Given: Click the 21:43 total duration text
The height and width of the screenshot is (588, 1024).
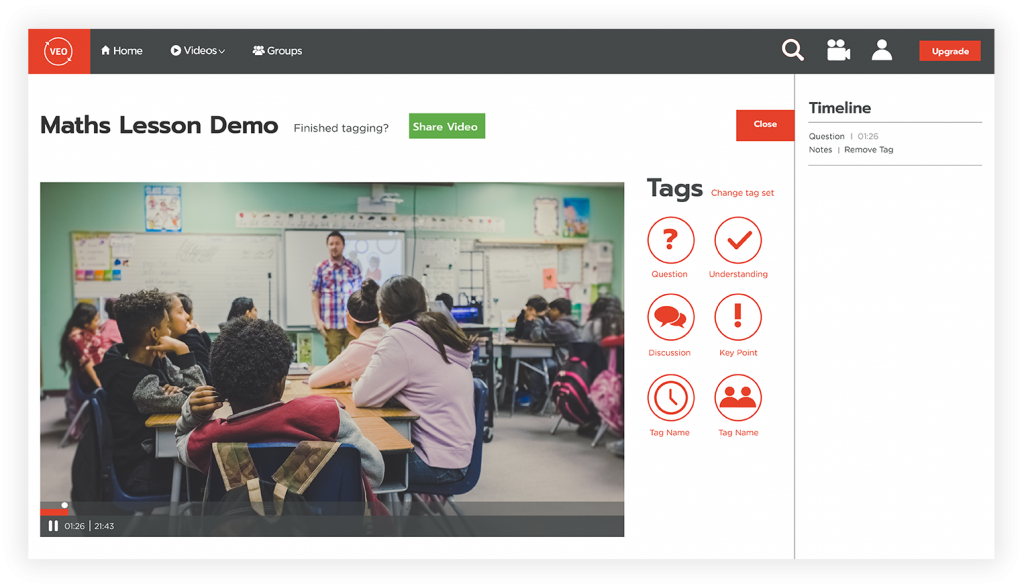Looking at the screenshot, I should (x=104, y=526).
